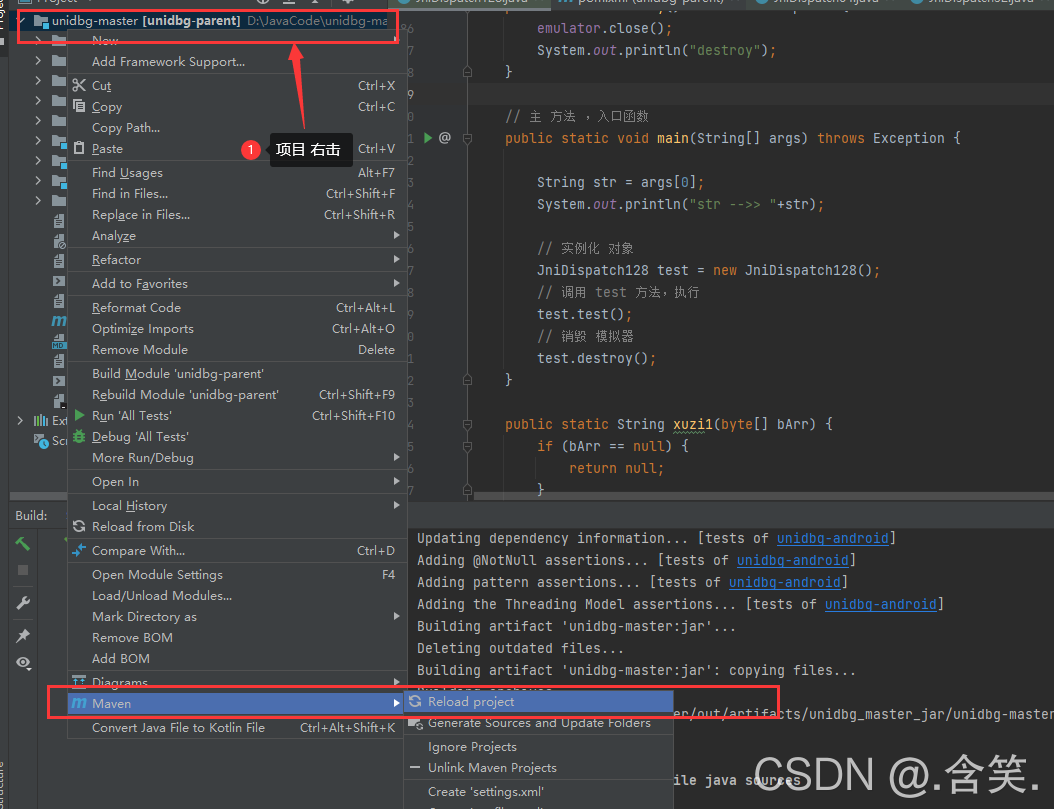Expand the External Libraries tree node arrow
The image size is (1054, 809).
tap(20, 421)
